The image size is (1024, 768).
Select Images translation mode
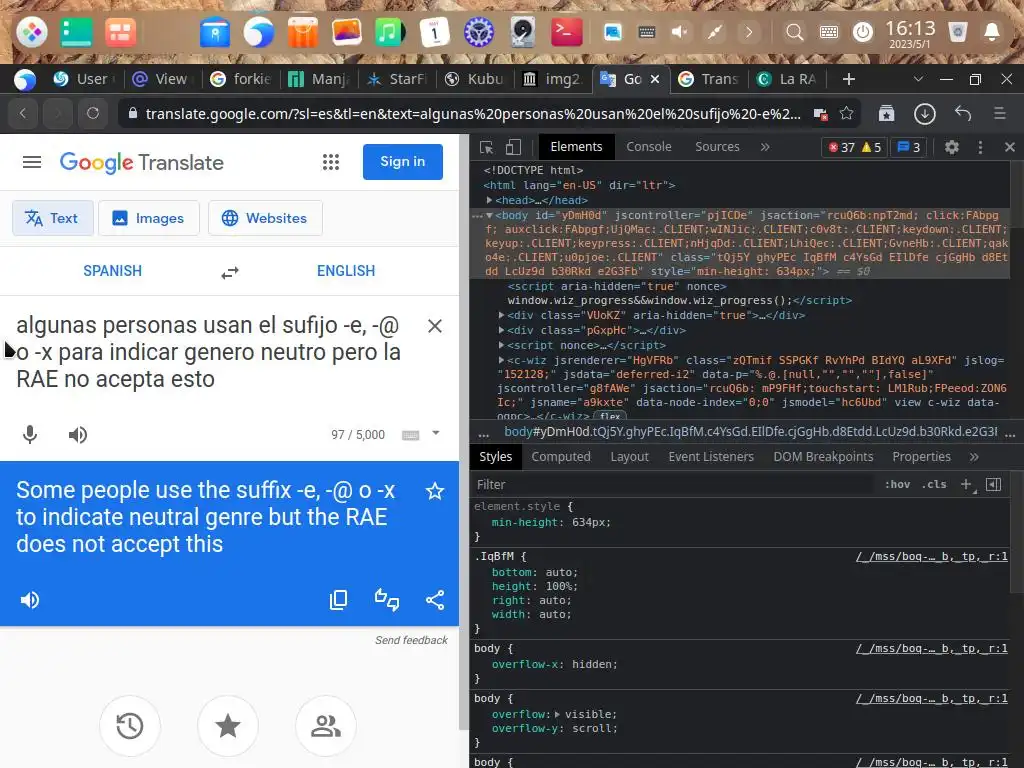[x=148, y=218]
